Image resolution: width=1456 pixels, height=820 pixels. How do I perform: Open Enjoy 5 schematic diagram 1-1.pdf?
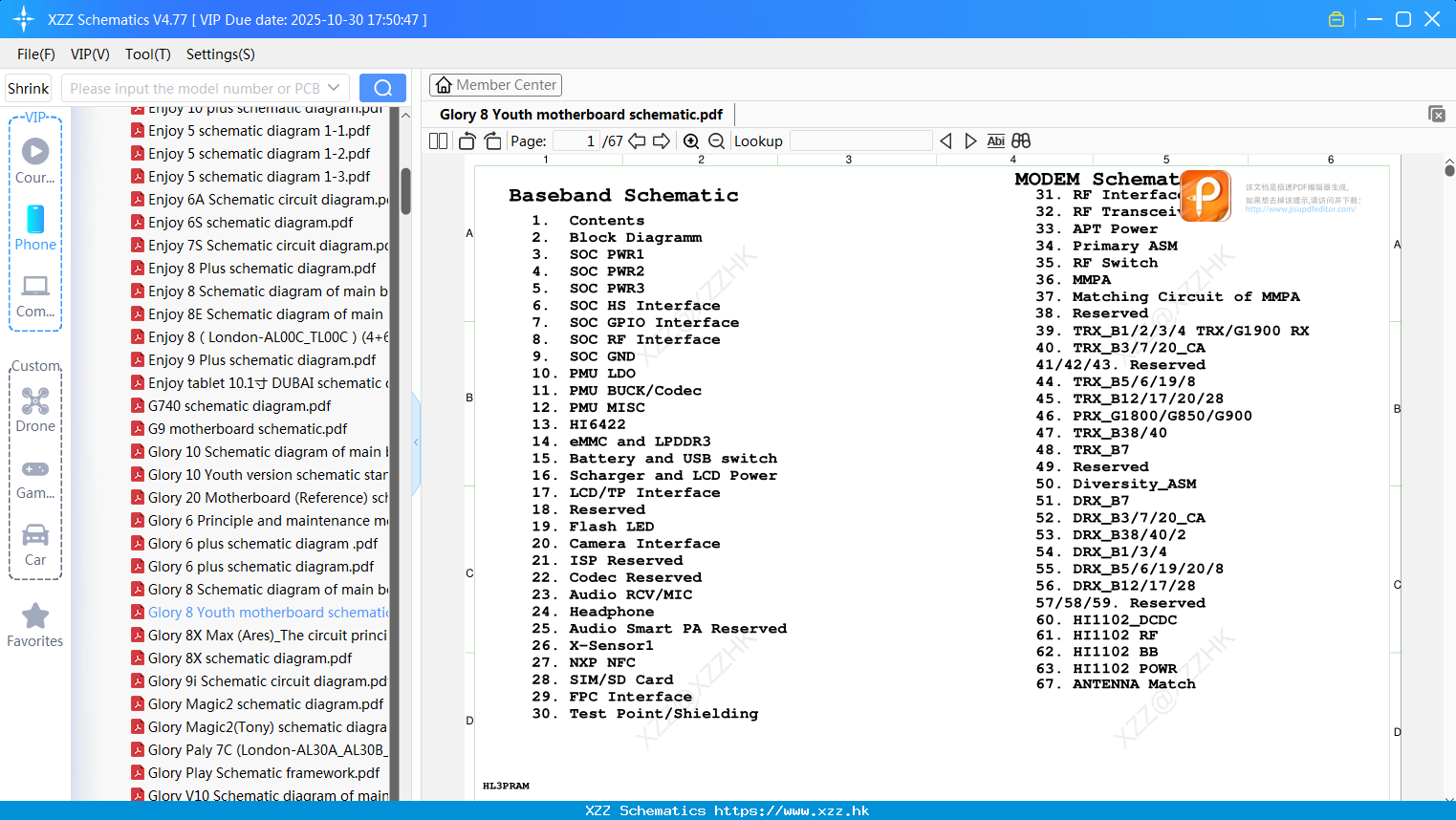259,131
